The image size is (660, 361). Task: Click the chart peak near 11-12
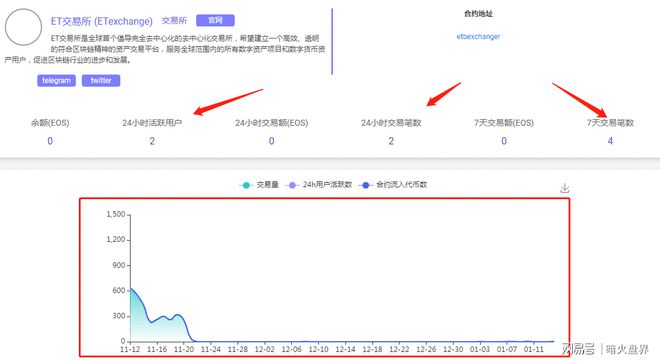click(131, 289)
